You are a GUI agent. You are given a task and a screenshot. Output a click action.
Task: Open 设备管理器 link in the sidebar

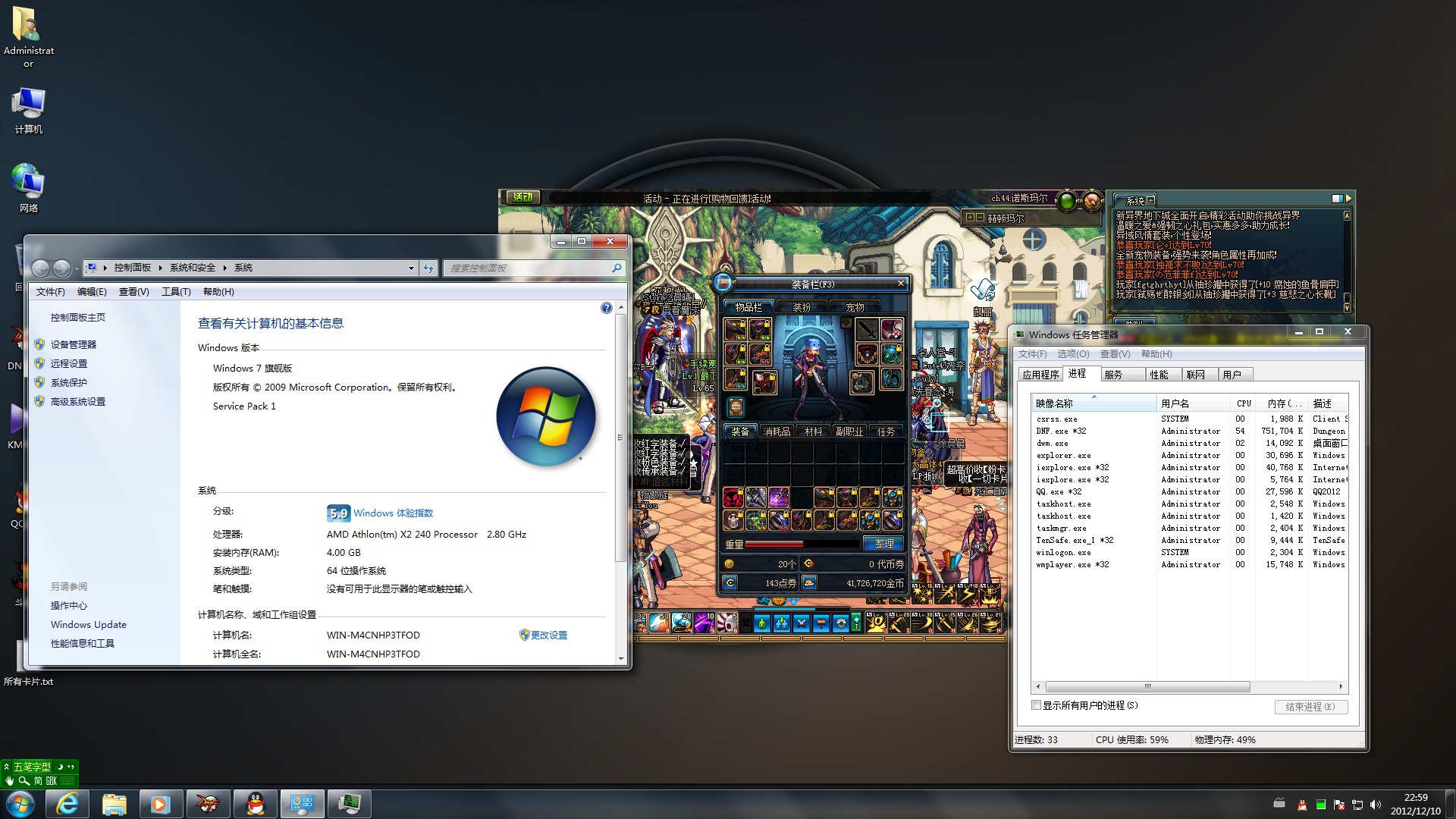pyautogui.click(x=74, y=344)
